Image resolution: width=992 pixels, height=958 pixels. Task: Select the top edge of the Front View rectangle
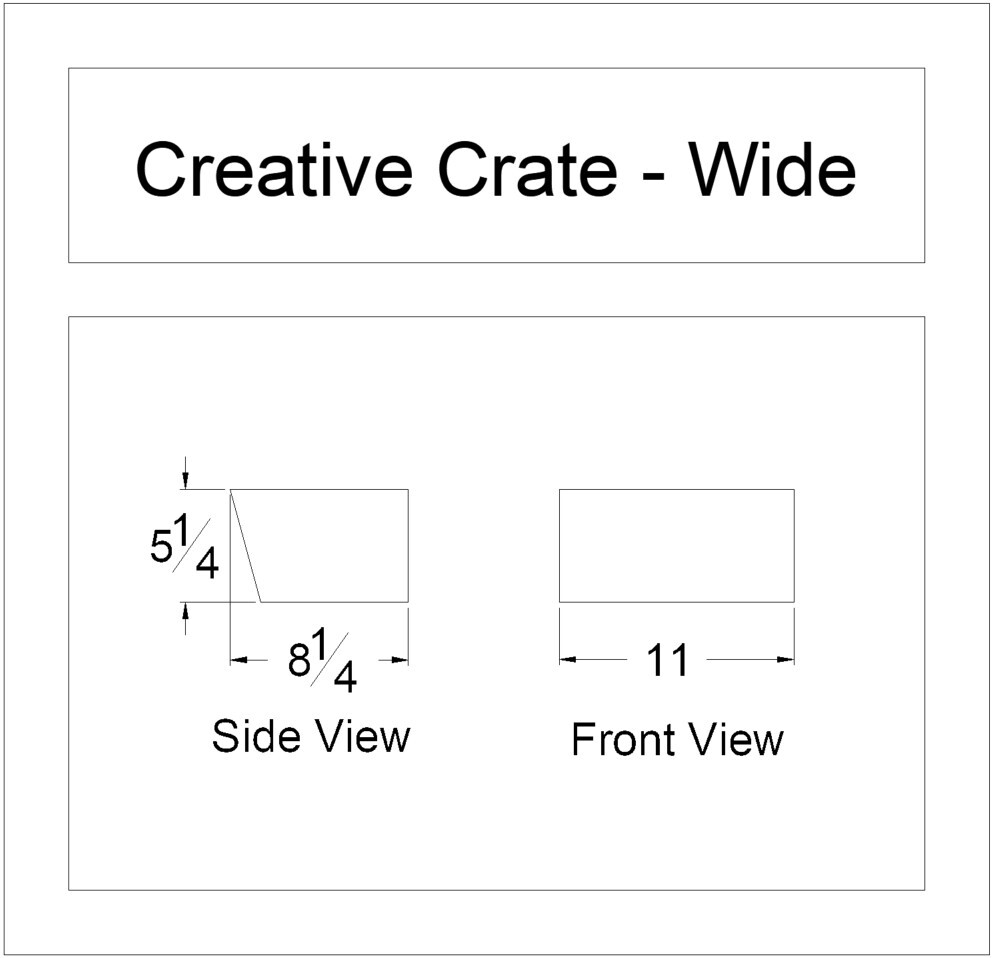click(676, 490)
